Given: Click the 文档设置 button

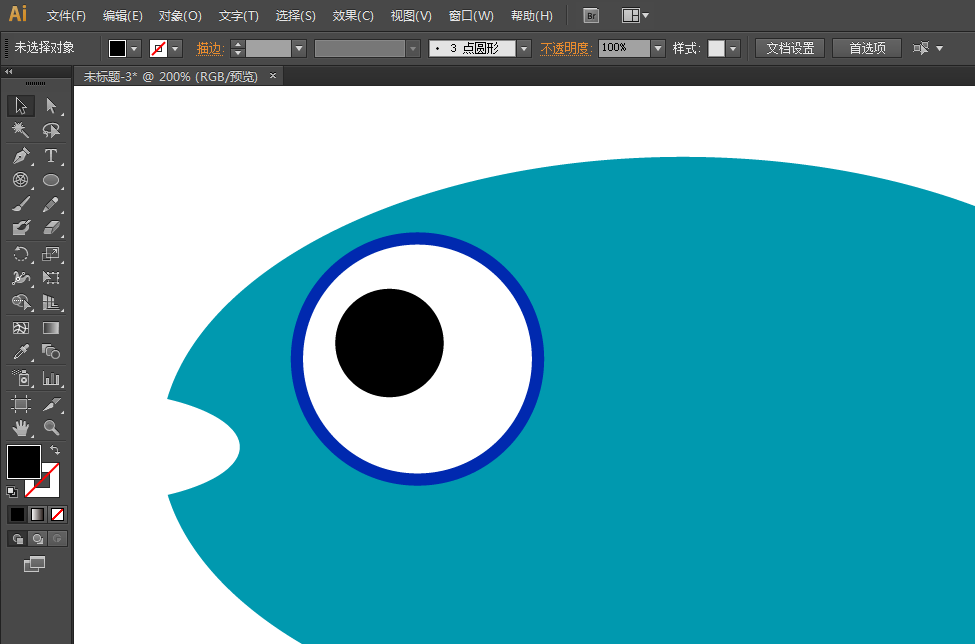Looking at the screenshot, I should point(789,48).
